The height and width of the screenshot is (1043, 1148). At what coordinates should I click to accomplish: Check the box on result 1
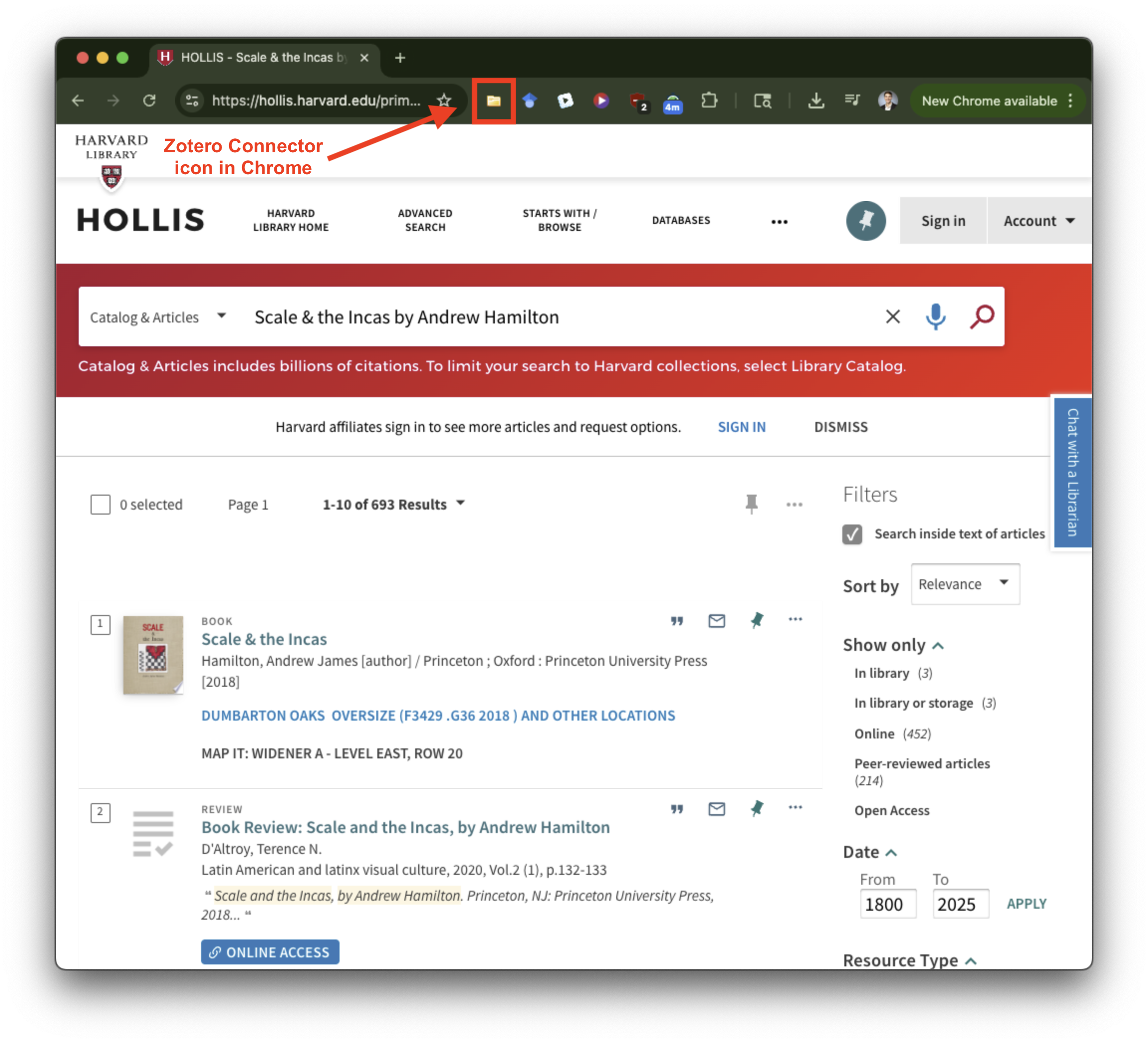tap(101, 624)
